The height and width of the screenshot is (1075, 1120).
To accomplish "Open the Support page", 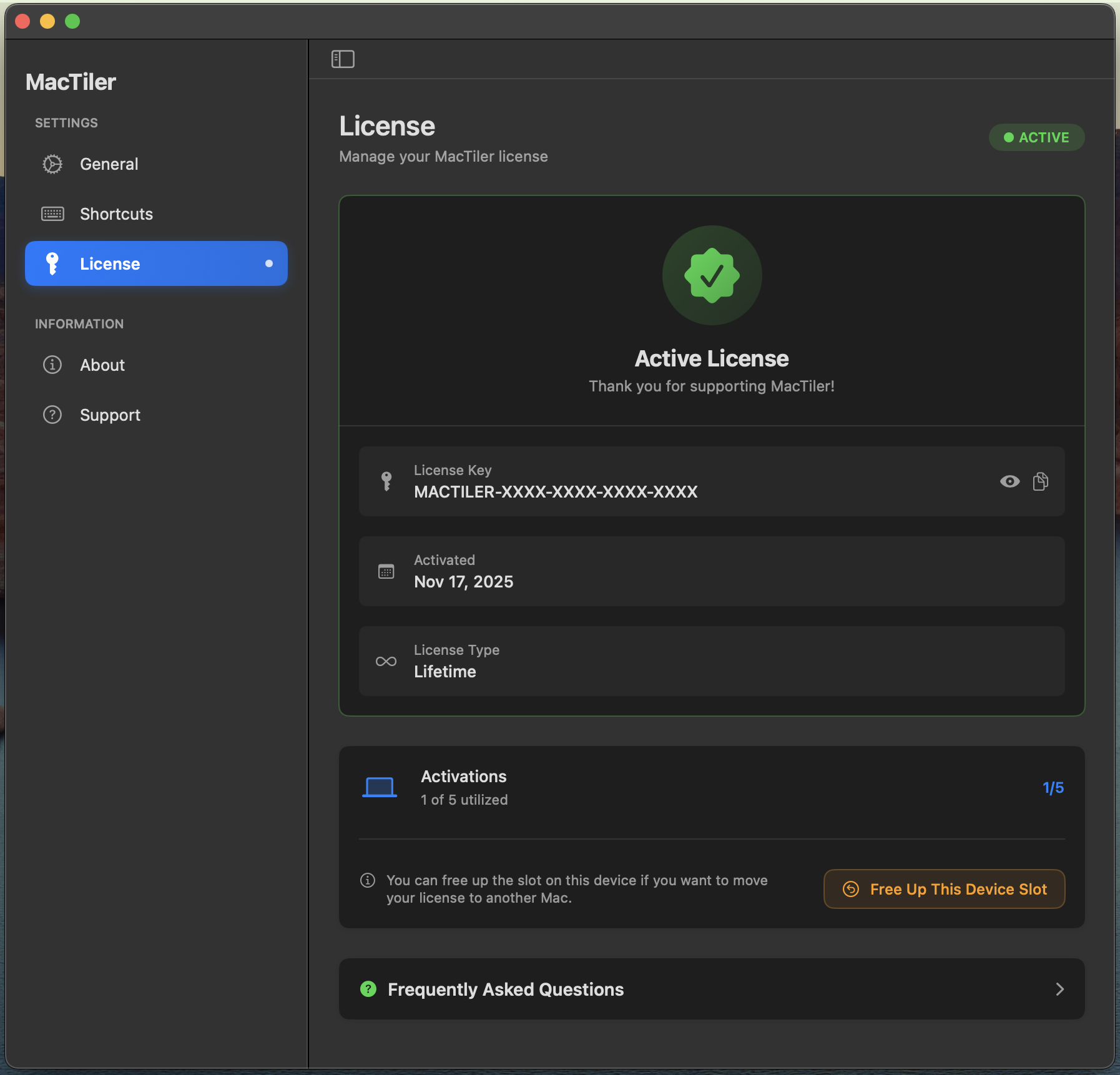I will (156, 415).
